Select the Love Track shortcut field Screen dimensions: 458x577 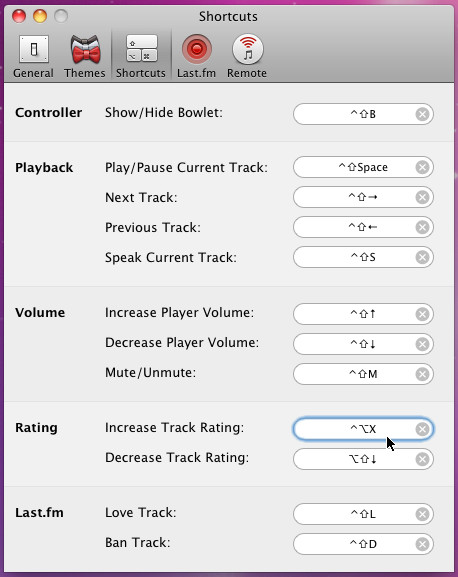tap(363, 514)
